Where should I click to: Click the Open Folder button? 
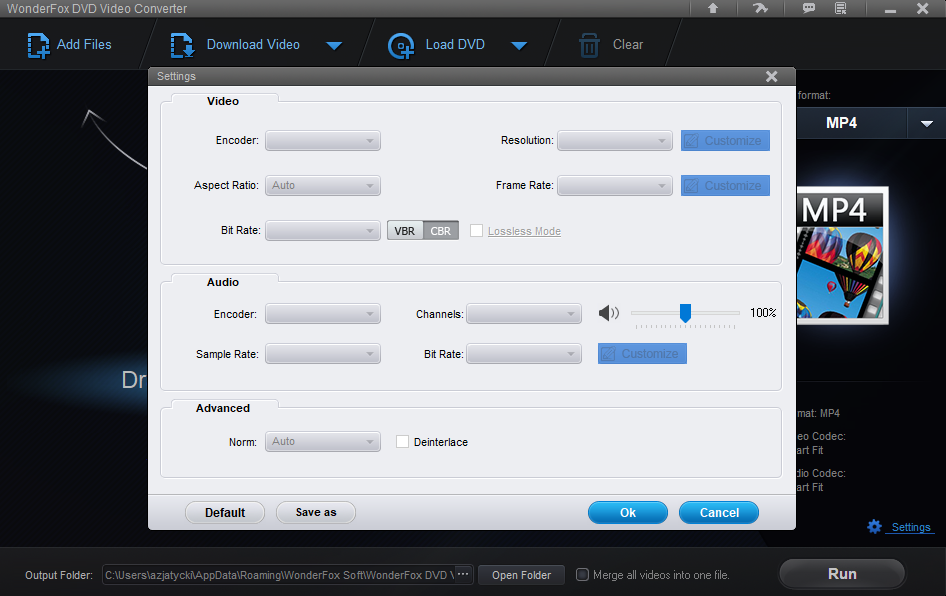(521, 575)
